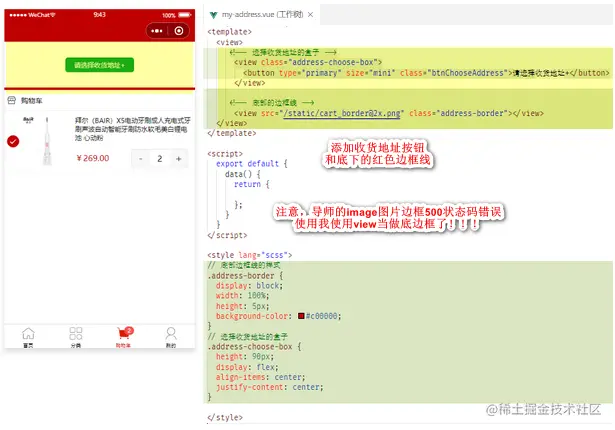
Task: Open the toothbrush product thumbnail
Action: click(47, 141)
